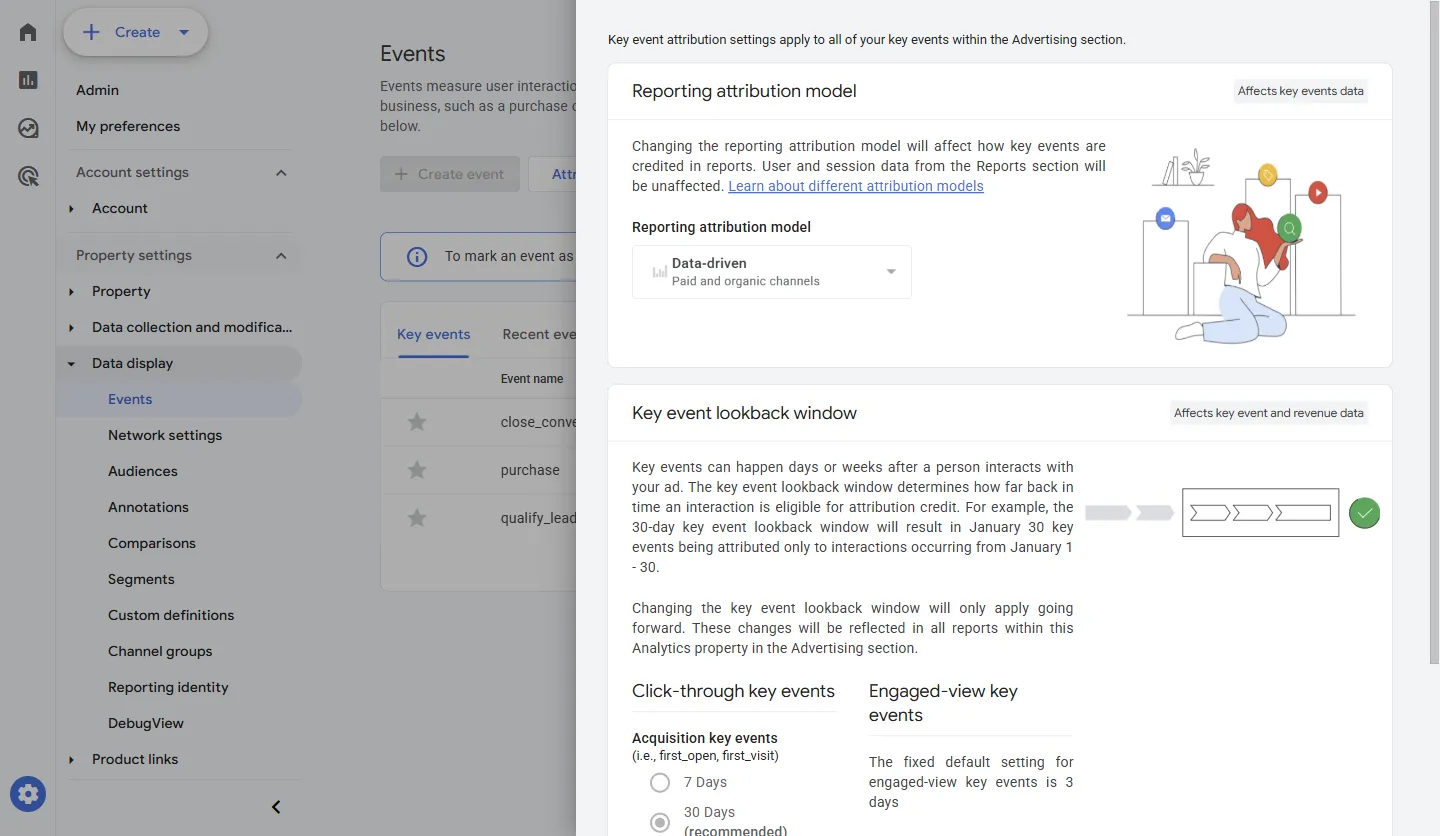Open Audiences in sidebar

(143, 471)
